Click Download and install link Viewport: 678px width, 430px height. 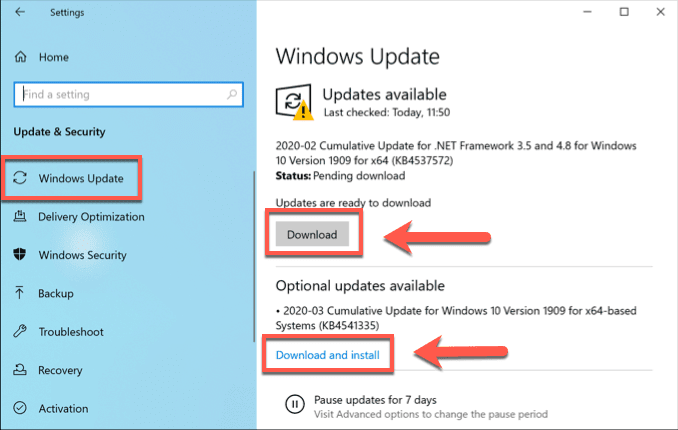(328, 355)
